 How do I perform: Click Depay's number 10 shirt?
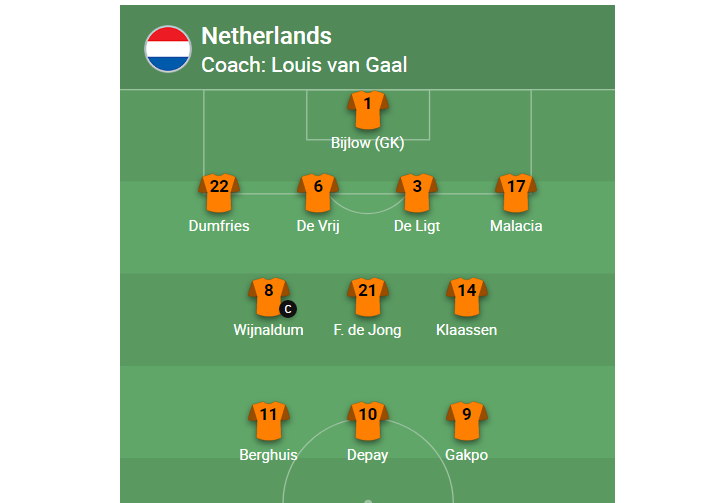click(x=368, y=421)
